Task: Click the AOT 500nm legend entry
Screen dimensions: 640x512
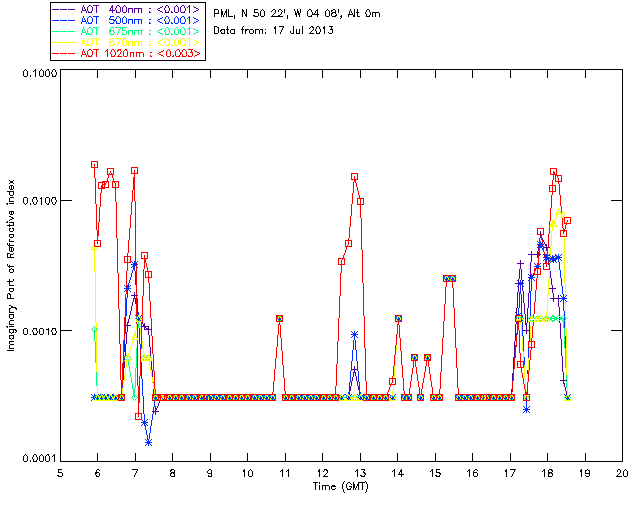Action: [x=127, y=20]
